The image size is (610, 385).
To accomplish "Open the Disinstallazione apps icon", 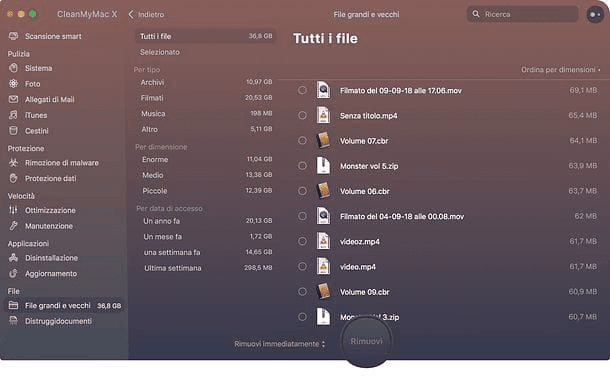I will click(14, 257).
